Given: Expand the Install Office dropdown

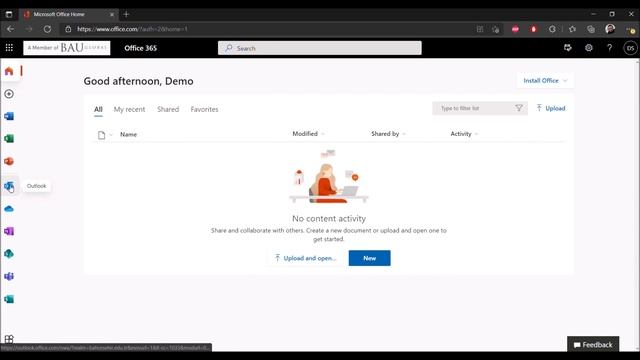Looking at the screenshot, I should [545, 80].
